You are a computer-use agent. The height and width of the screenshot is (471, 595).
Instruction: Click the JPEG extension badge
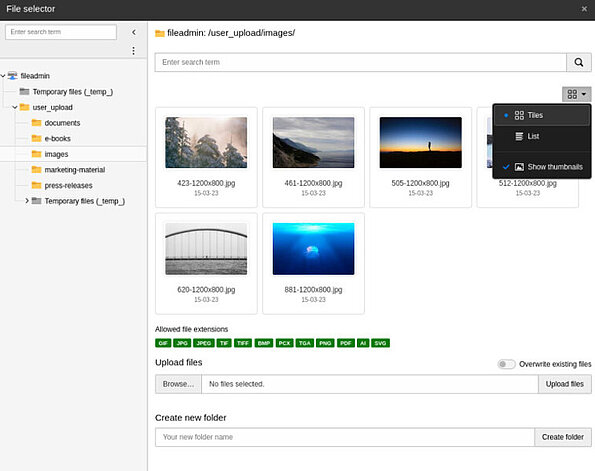[x=204, y=343]
